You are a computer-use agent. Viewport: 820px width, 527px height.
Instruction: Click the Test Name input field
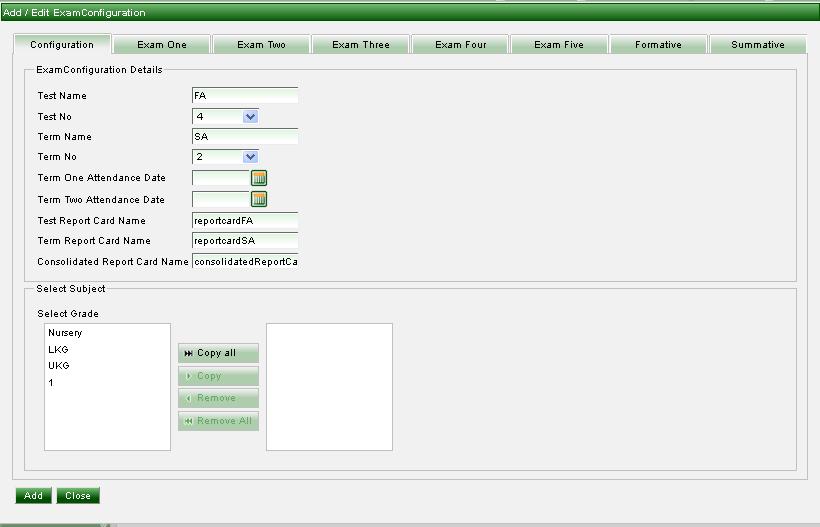(245, 96)
